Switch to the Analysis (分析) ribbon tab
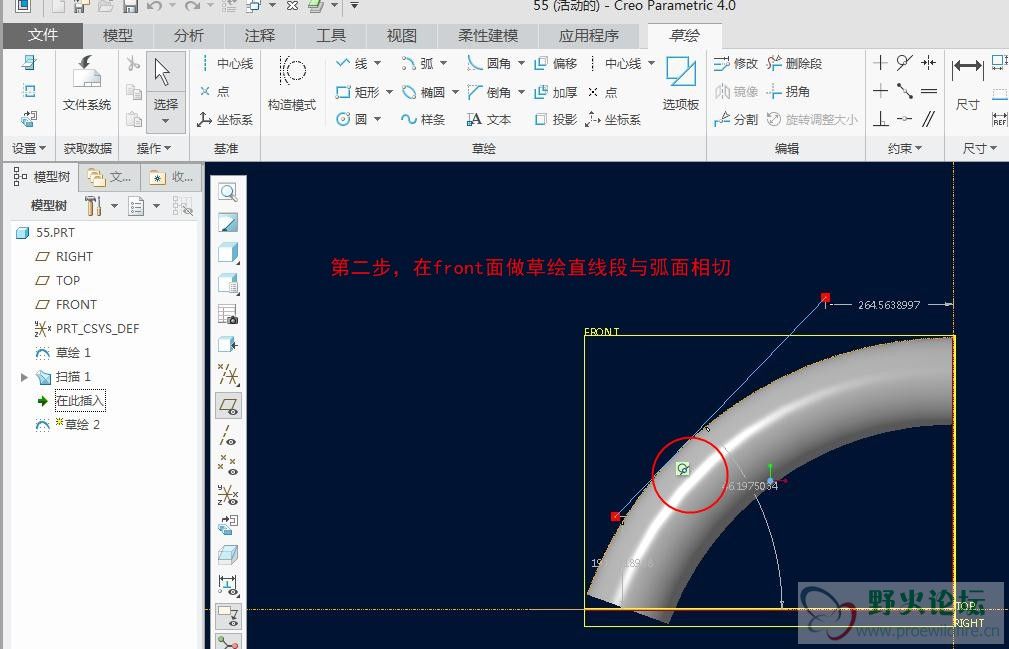Screen dimensions: 1009x649 (189, 35)
